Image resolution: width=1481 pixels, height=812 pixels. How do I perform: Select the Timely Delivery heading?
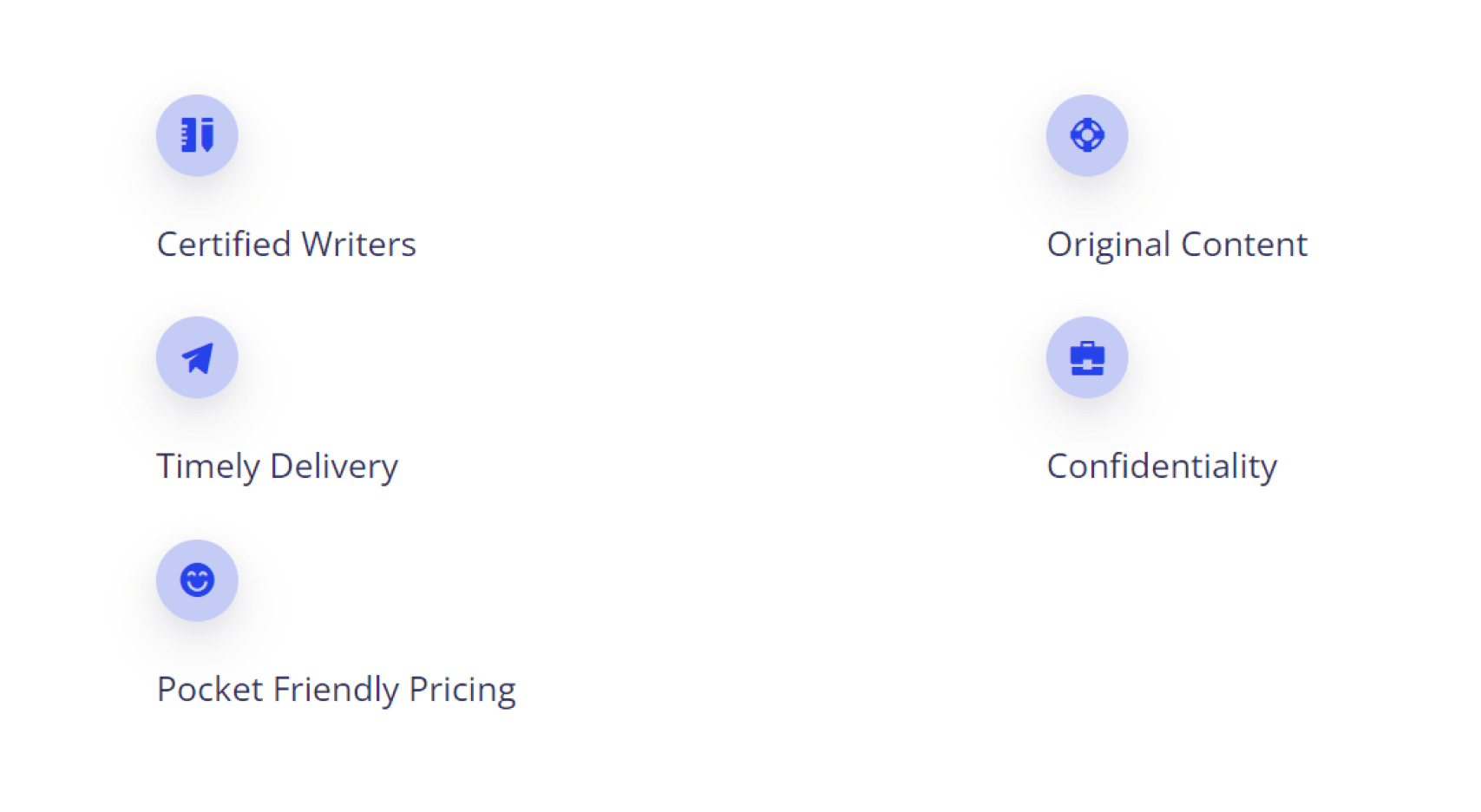(x=278, y=468)
